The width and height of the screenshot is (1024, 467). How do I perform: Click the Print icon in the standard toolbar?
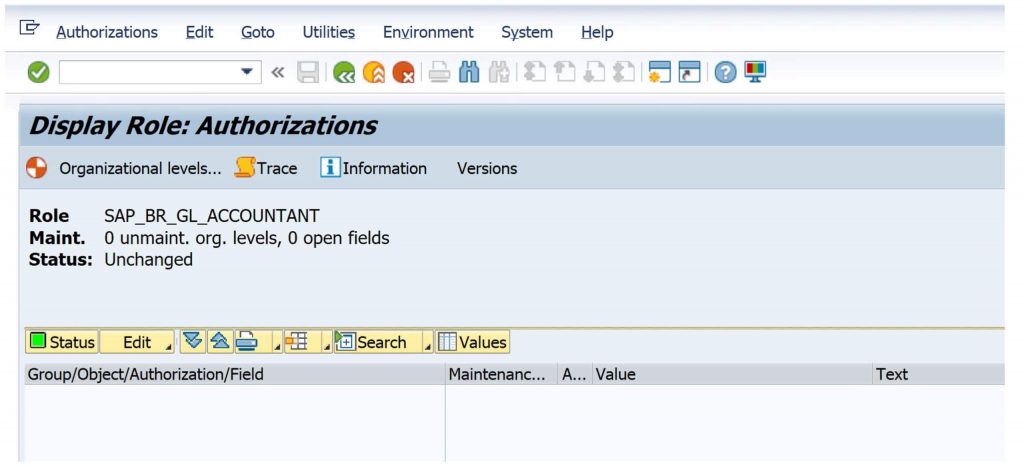pos(440,72)
